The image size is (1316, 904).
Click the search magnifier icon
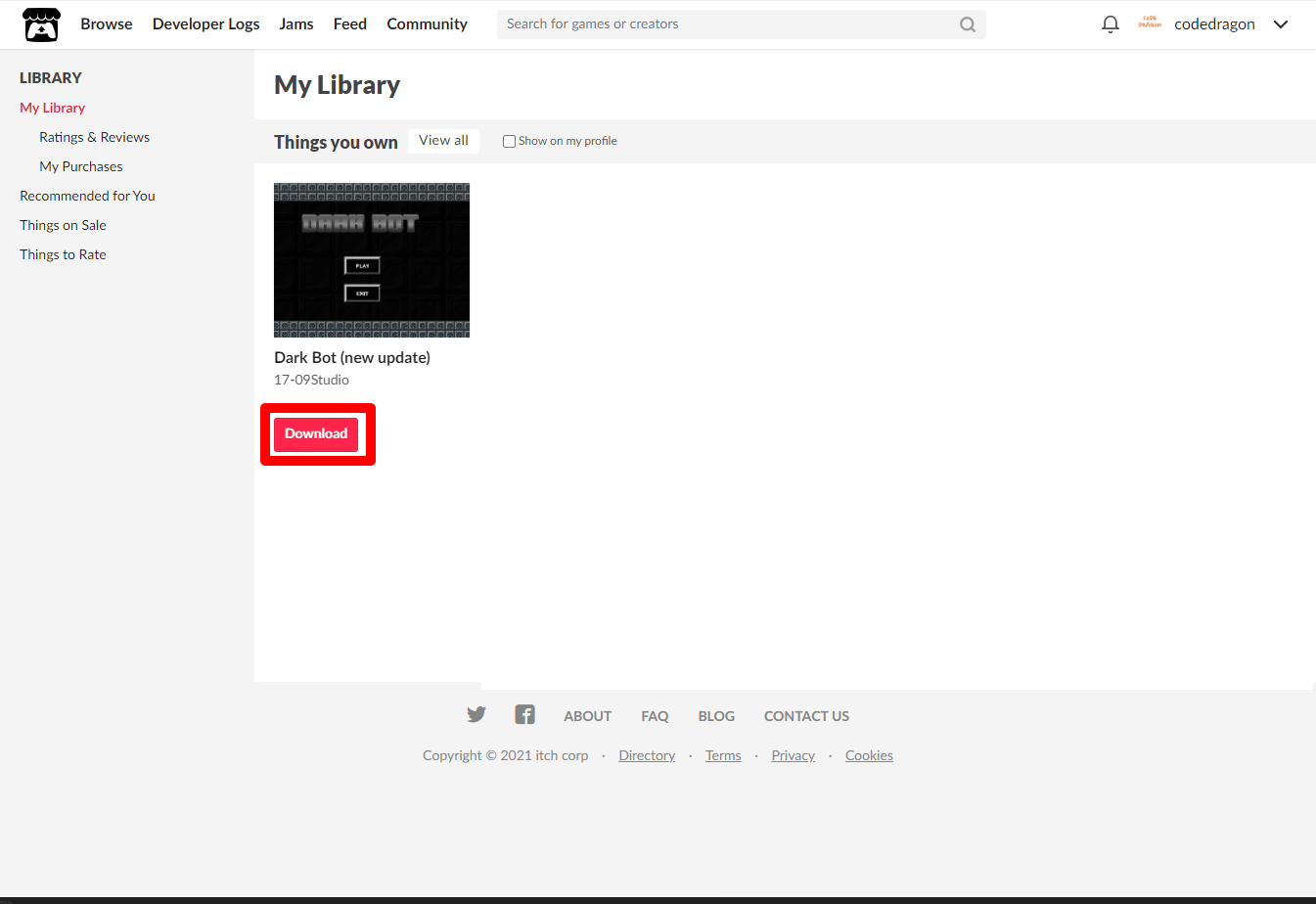(968, 24)
